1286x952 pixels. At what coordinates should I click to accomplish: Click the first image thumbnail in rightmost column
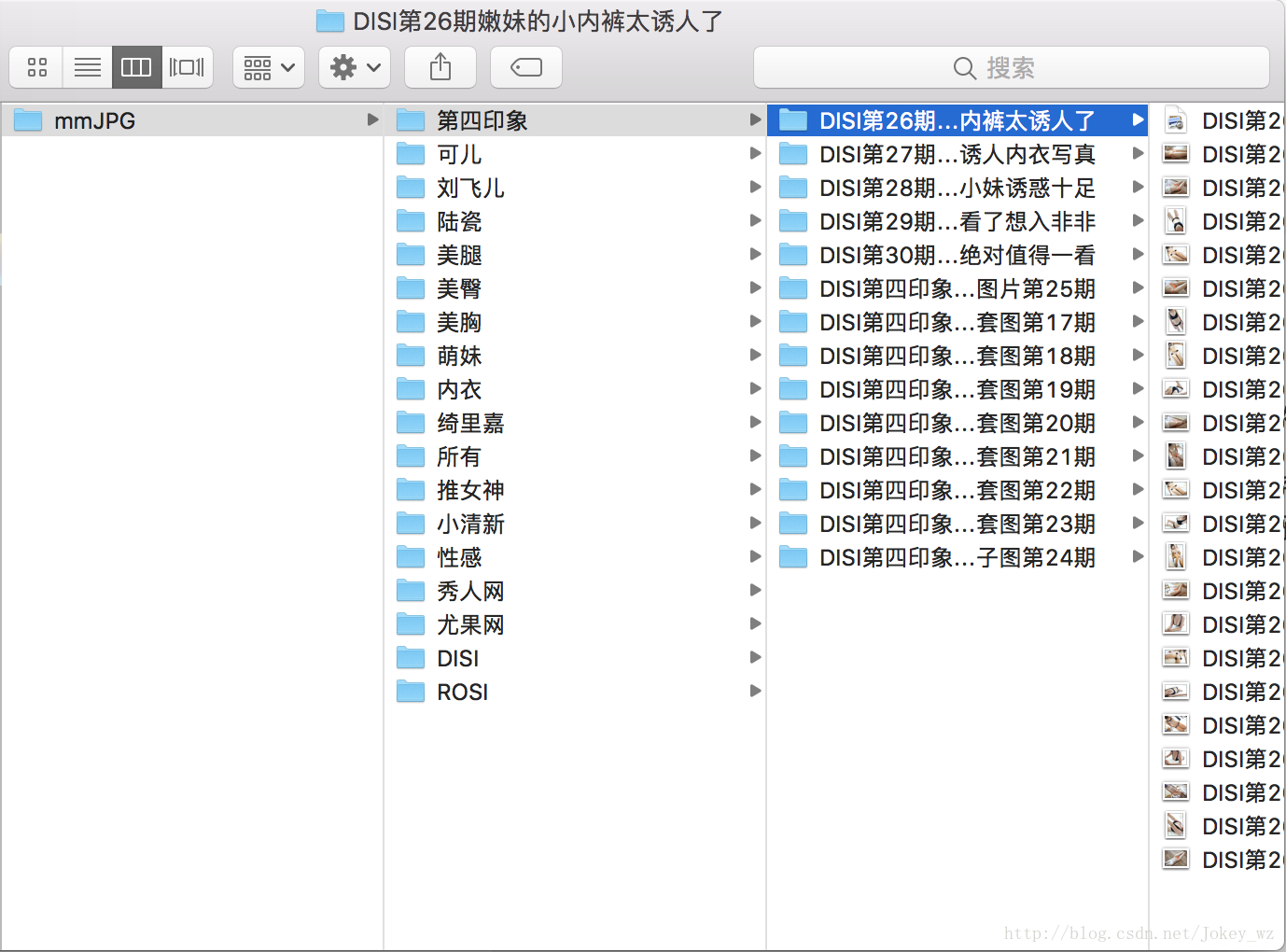point(1175,119)
